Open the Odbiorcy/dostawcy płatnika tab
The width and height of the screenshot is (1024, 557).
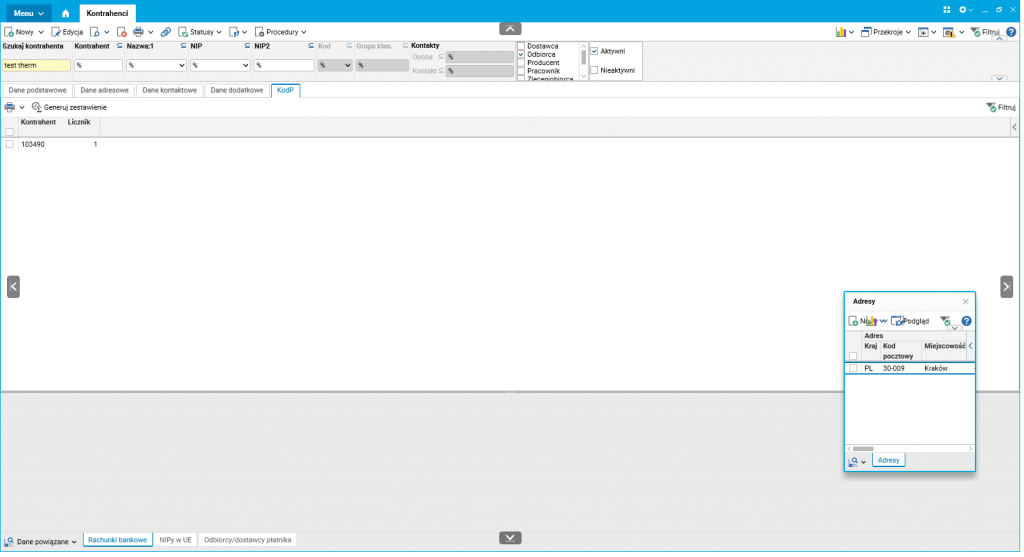pyautogui.click(x=248, y=540)
